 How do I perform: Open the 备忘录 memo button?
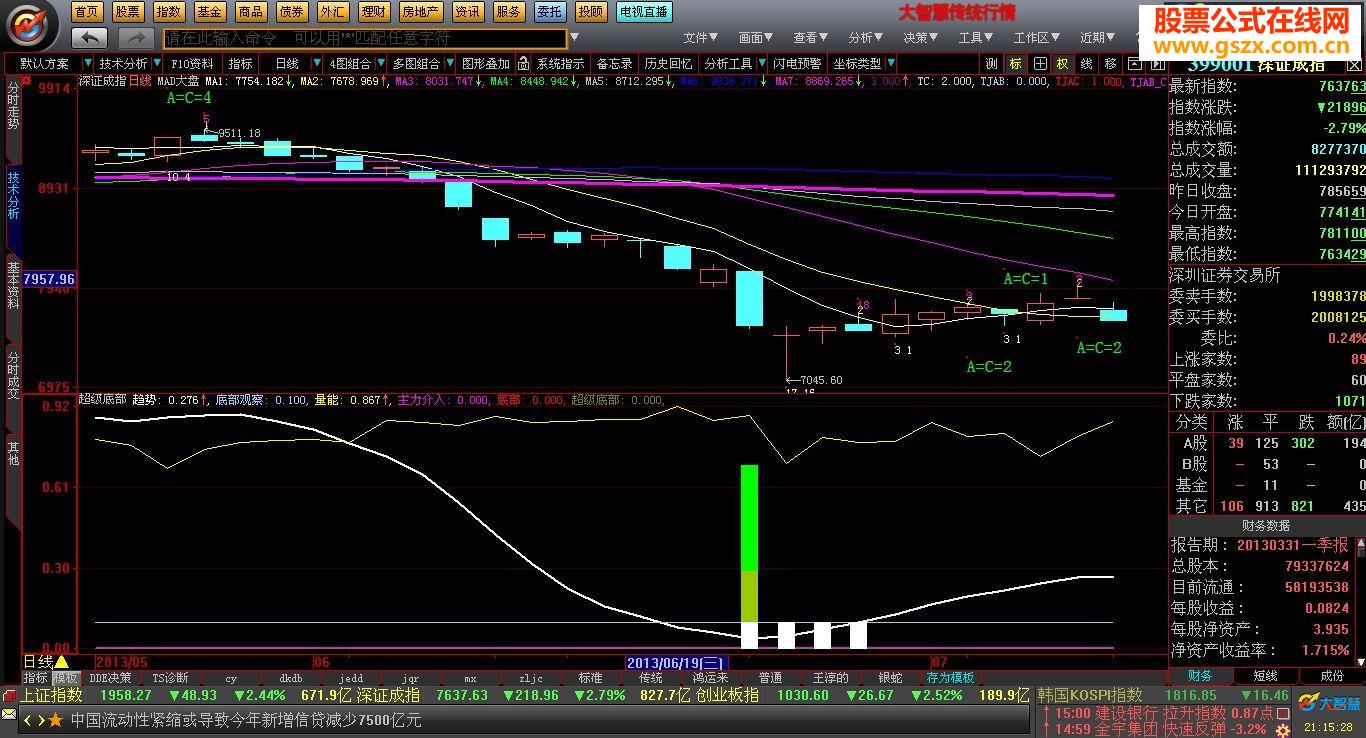615,63
